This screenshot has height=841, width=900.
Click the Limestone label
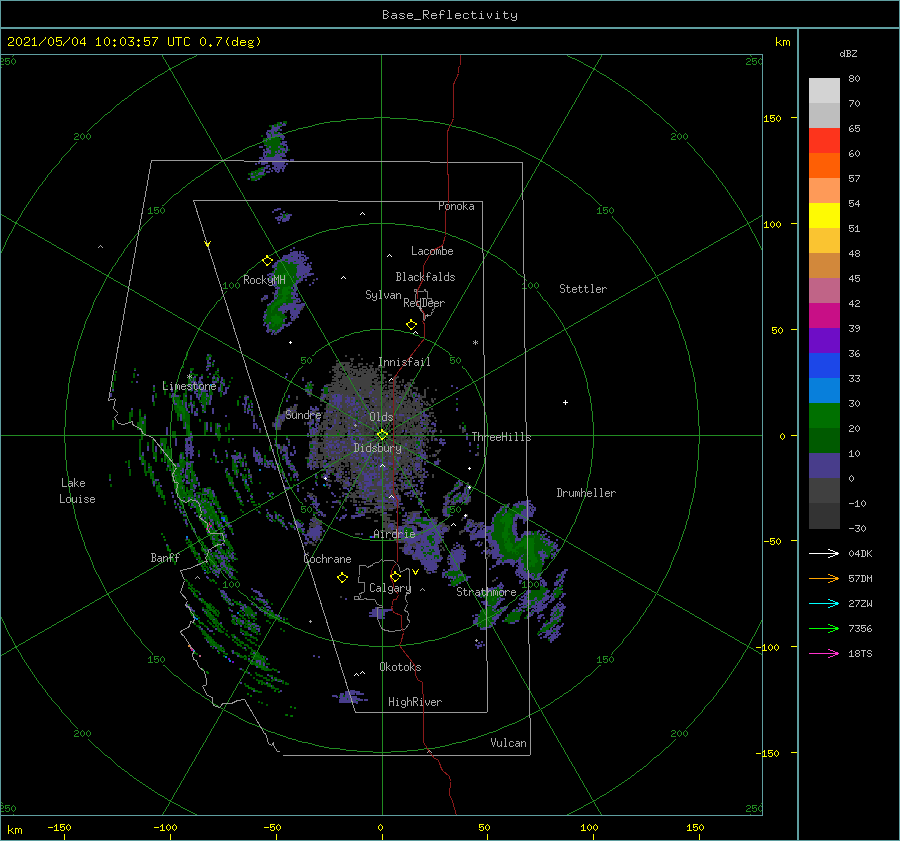tap(189, 386)
